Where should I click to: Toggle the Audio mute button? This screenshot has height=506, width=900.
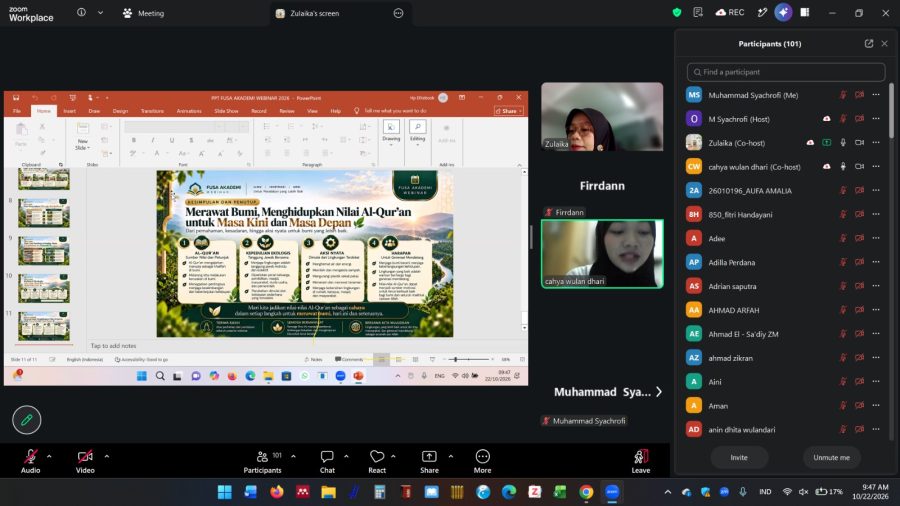click(x=30, y=462)
